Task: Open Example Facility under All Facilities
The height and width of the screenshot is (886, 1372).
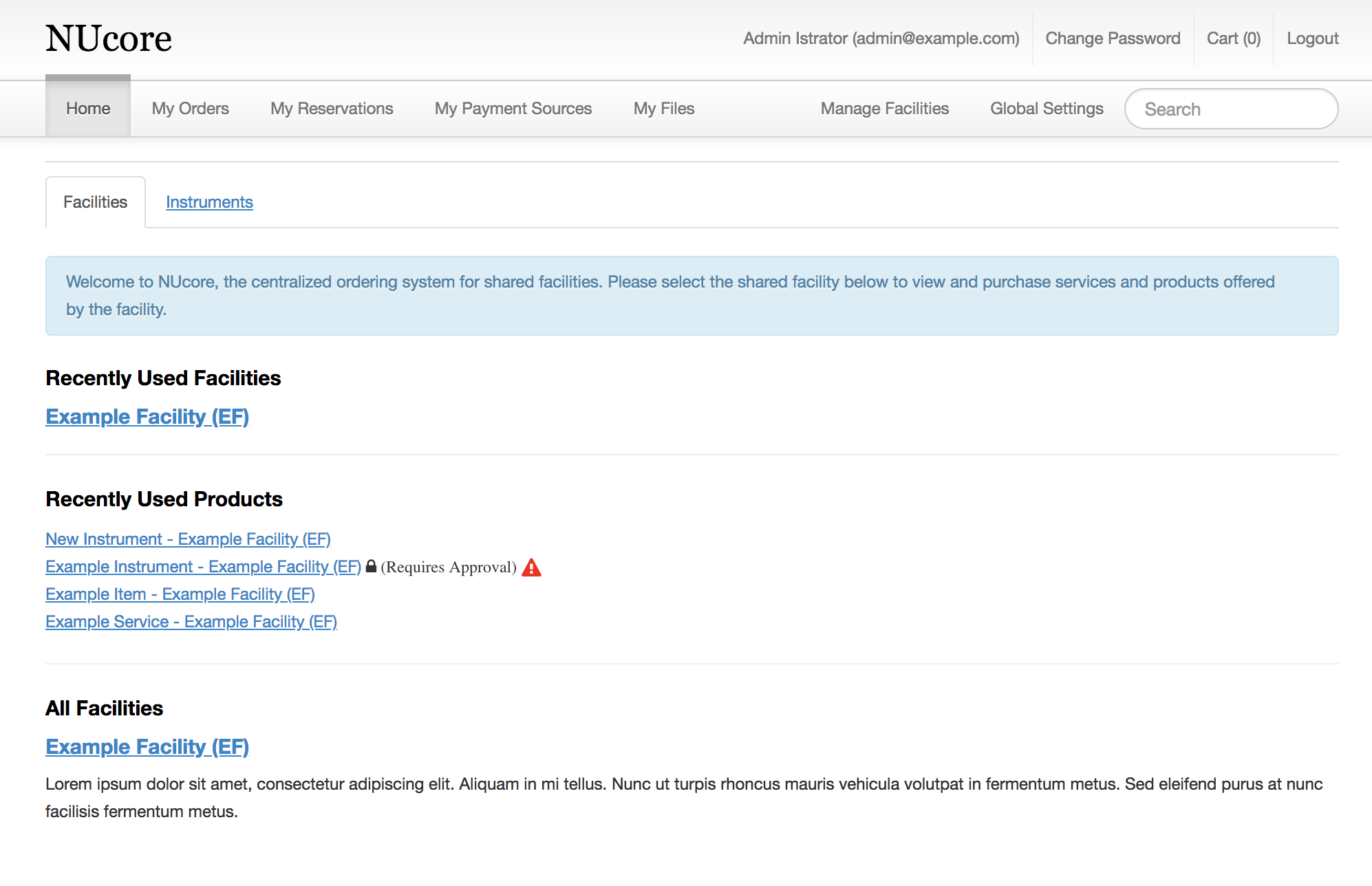Action: click(147, 747)
